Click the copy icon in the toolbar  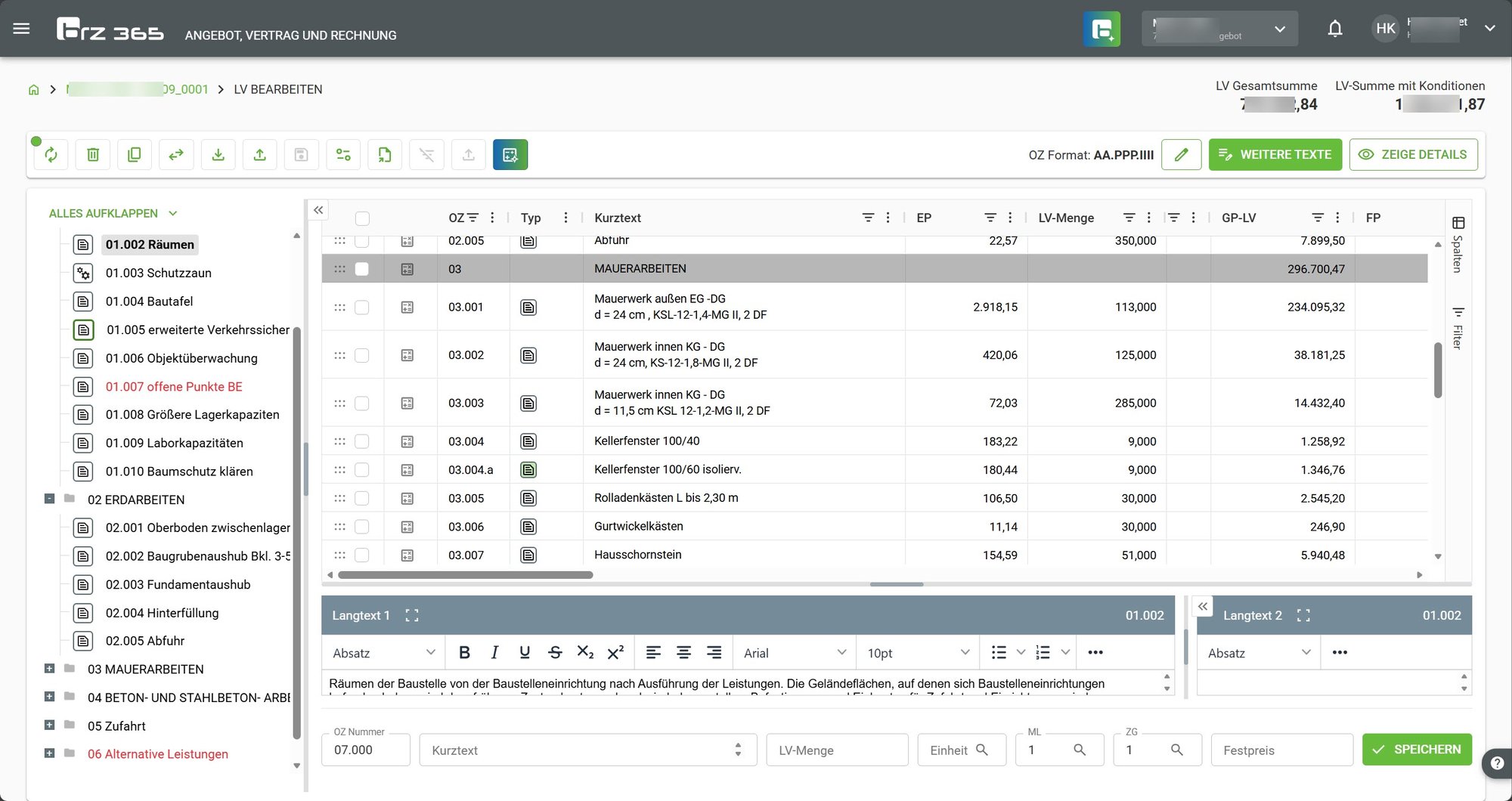(135, 155)
